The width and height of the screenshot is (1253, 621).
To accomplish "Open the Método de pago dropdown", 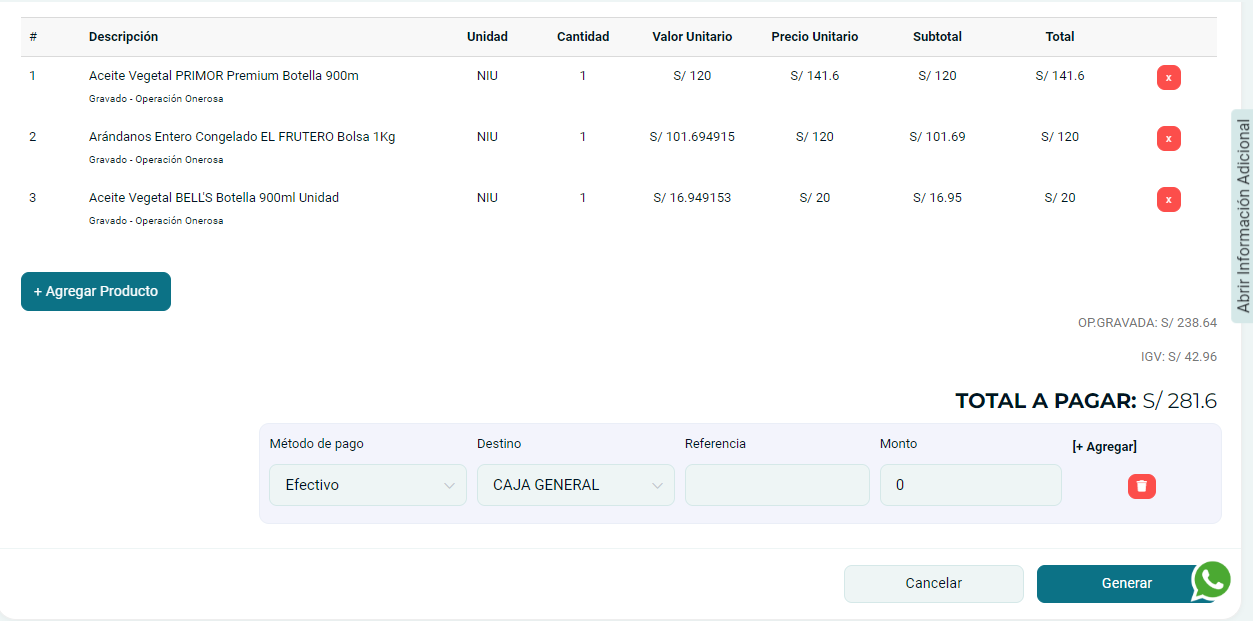I will [x=367, y=485].
